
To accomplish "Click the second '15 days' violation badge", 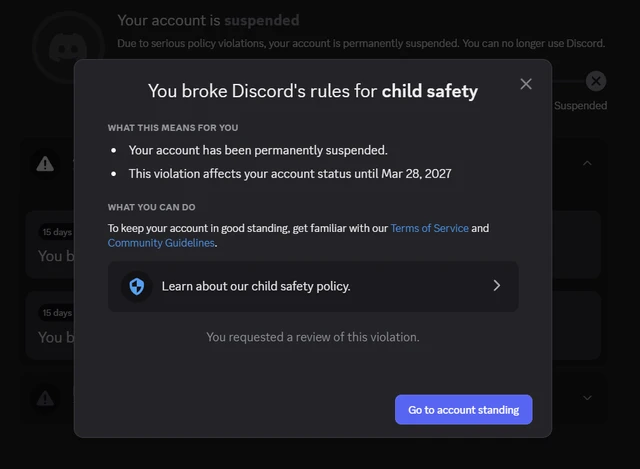I will point(56,313).
